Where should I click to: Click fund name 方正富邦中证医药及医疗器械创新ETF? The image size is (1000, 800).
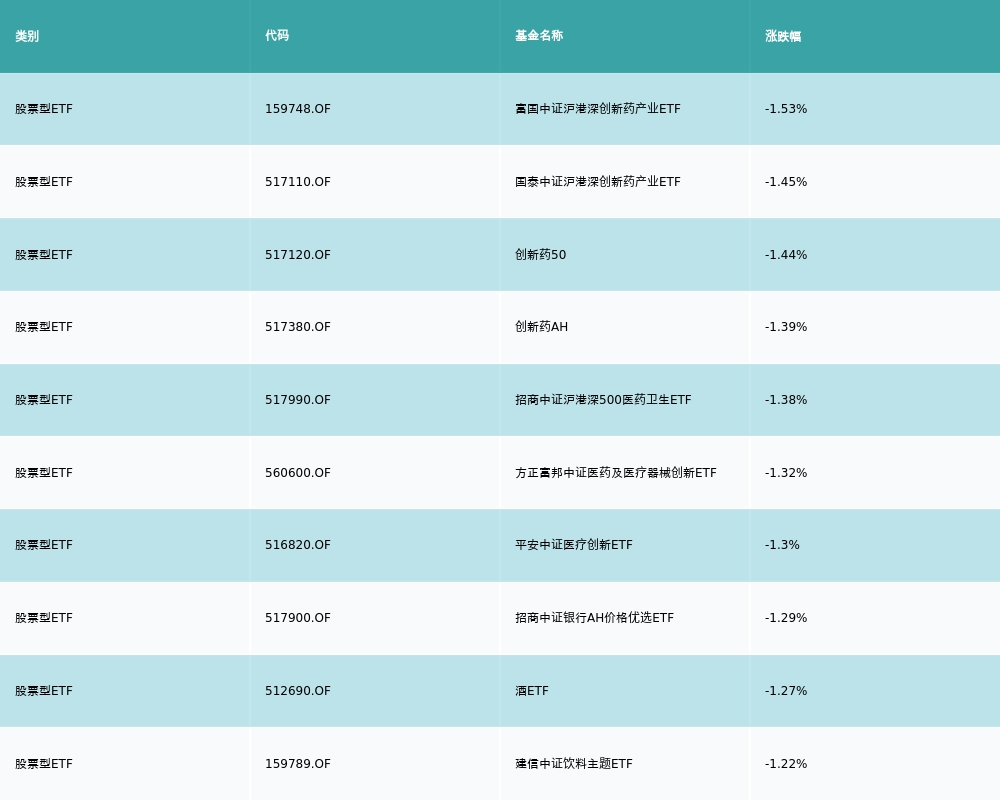(616, 473)
